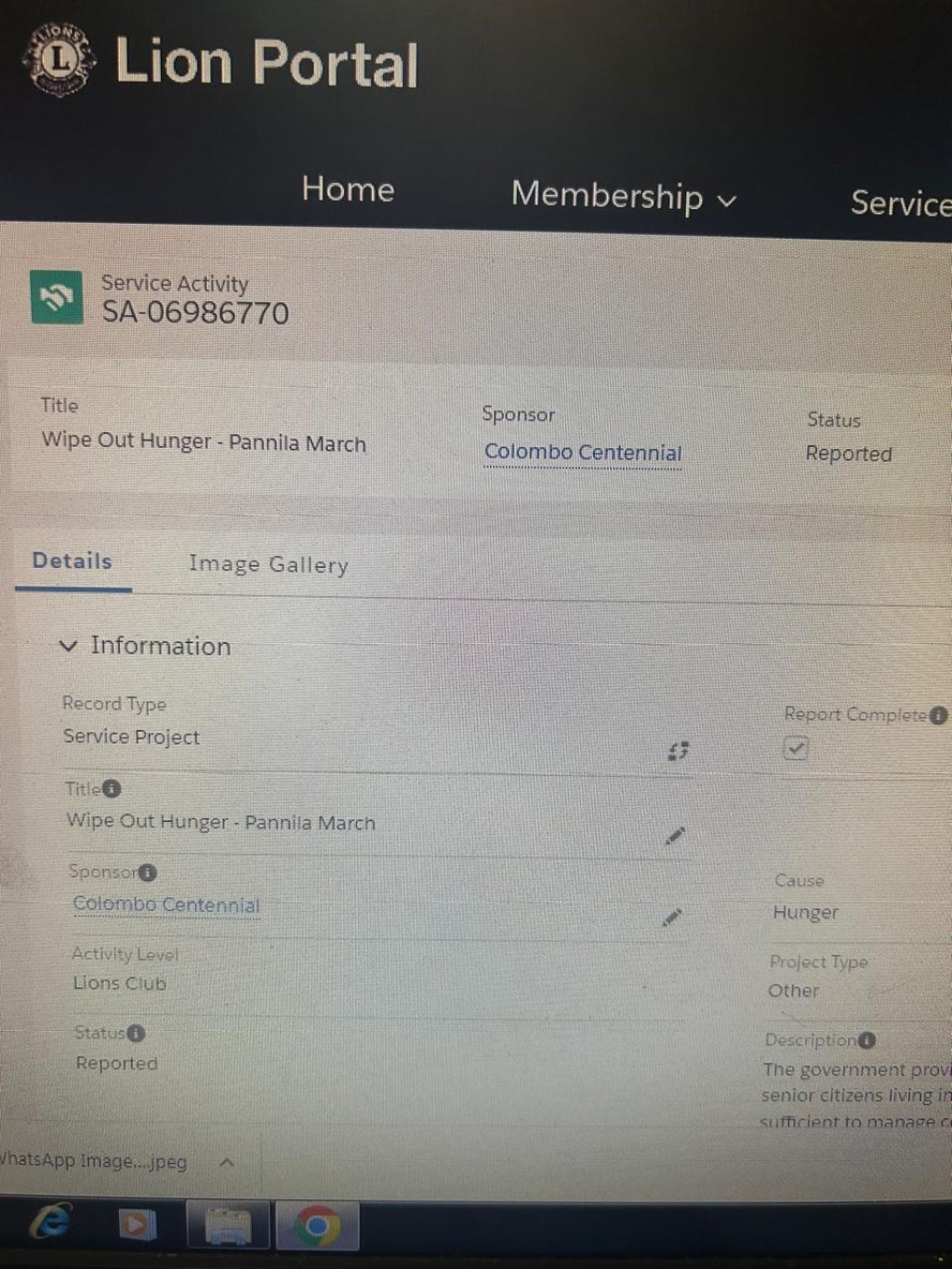This screenshot has height=1269, width=952.
Task: Collapse the Information section
Action: pyautogui.click(x=68, y=645)
